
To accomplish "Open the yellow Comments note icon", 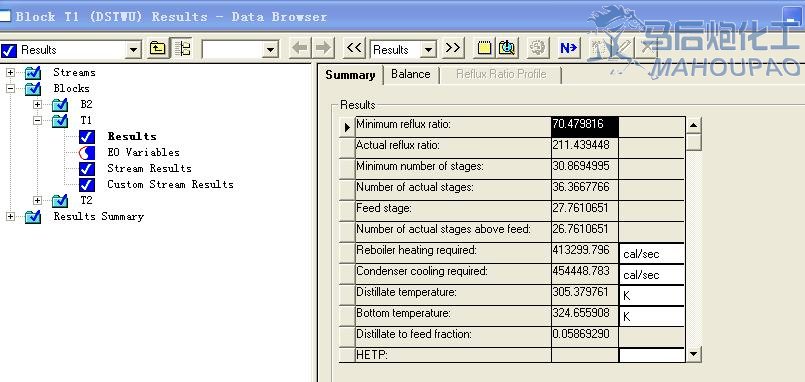I will point(484,48).
